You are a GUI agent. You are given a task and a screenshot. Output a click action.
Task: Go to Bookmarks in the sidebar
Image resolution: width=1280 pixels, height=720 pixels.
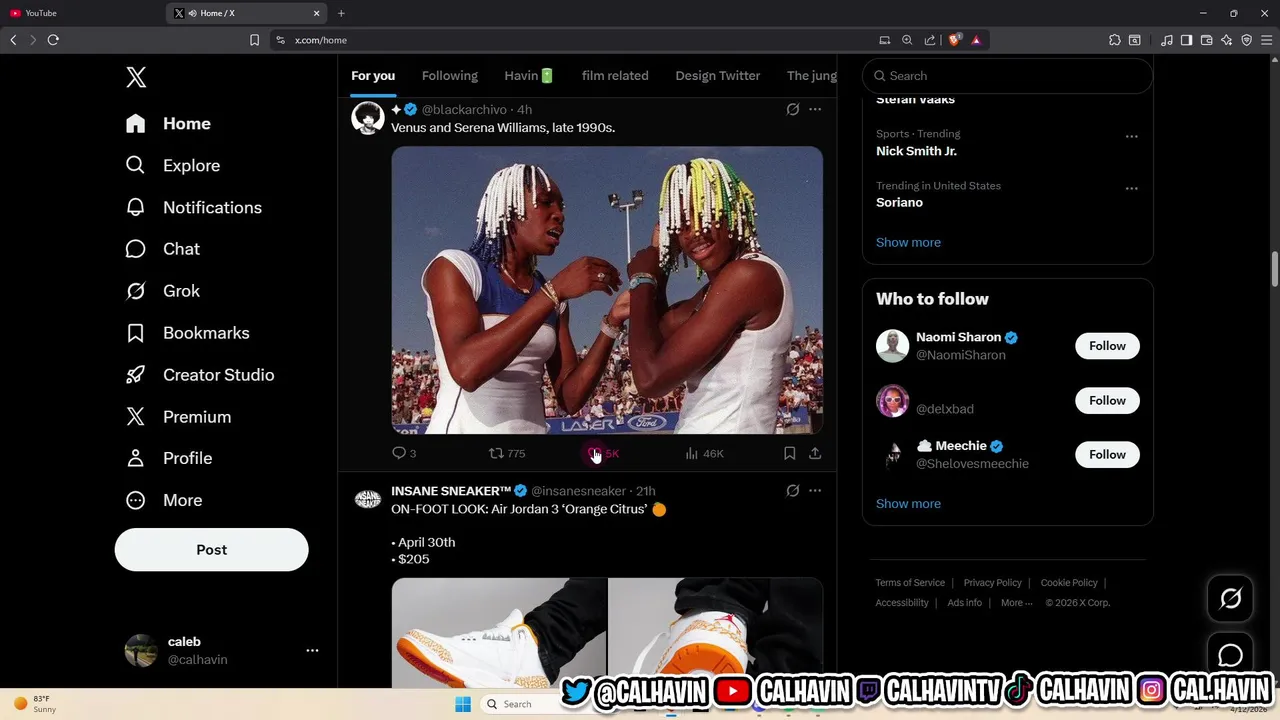tap(188, 333)
